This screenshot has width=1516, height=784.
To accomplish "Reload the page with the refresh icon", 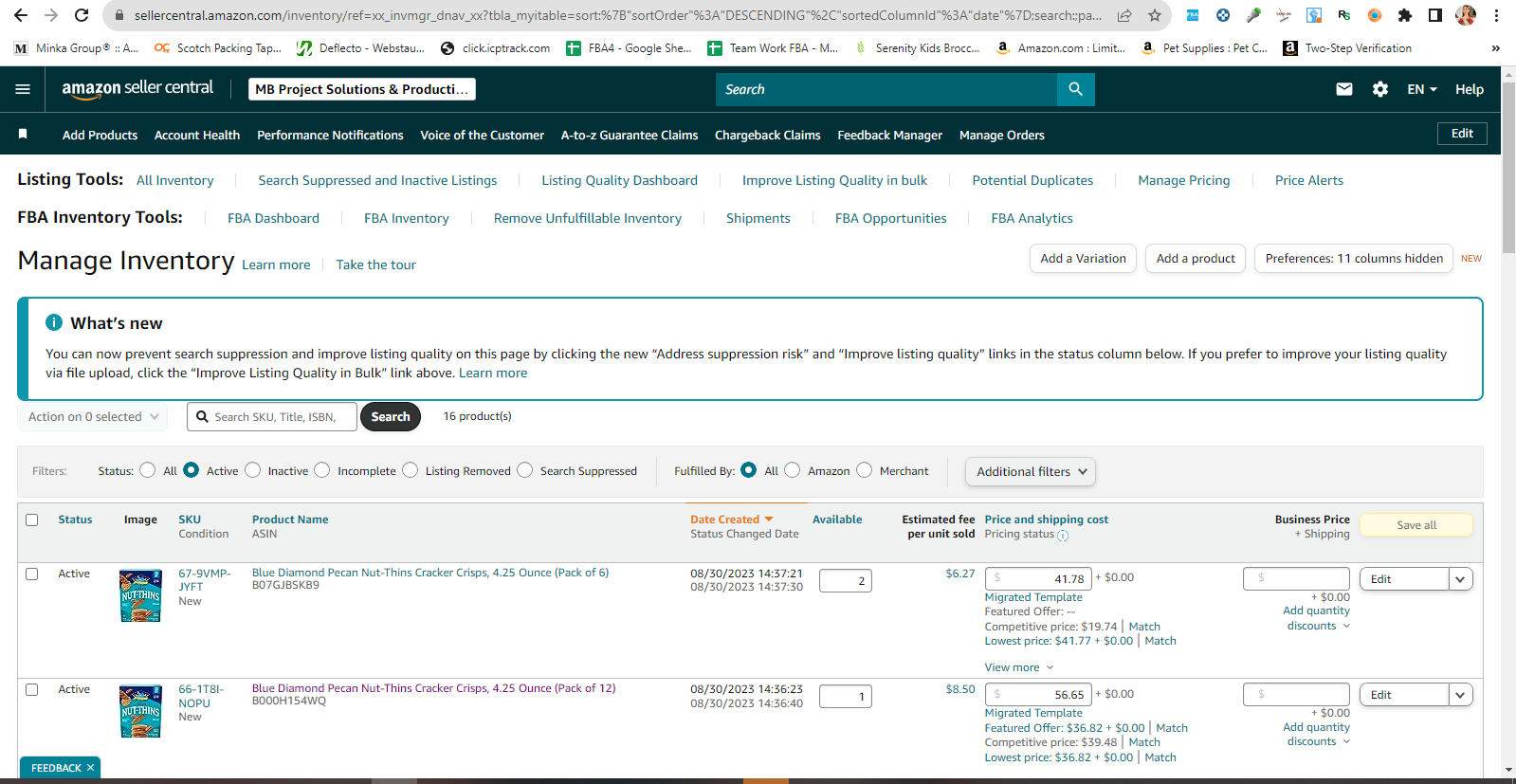I will click(82, 15).
